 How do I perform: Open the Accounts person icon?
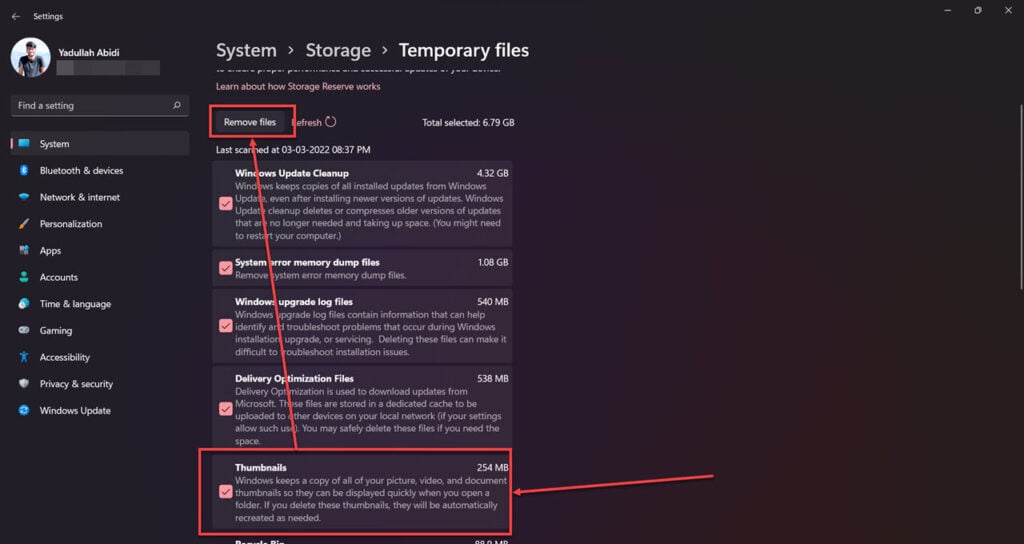pyautogui.click(x=24, y=278)
